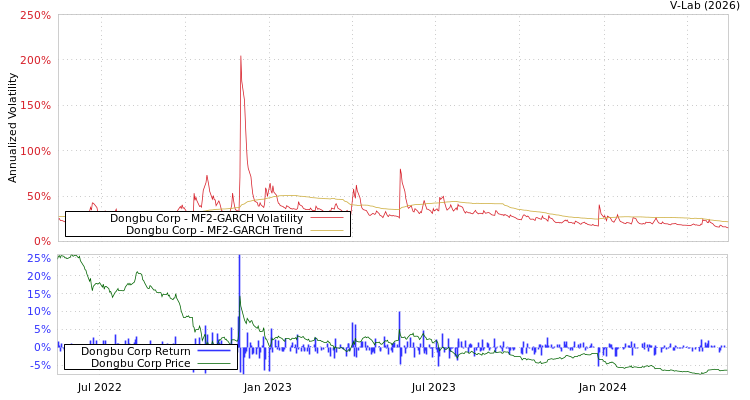Click the 150% tick label on the upper chart
The image size is (750, 400).
(x=35, y=106)
